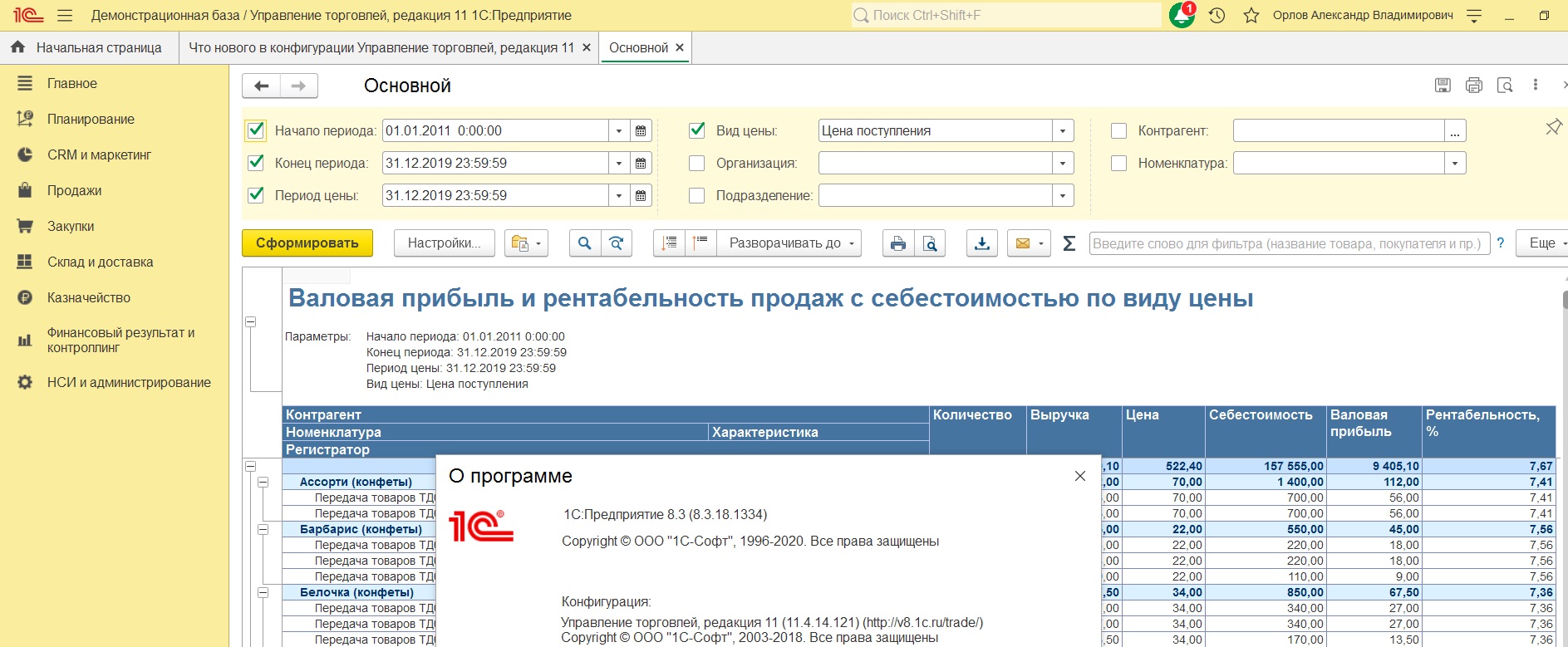This screenshot has width=1568, height=647.
Task: Open the Период цены dropdown arrow
Action: pyautogui.click(x=619, y=195)
